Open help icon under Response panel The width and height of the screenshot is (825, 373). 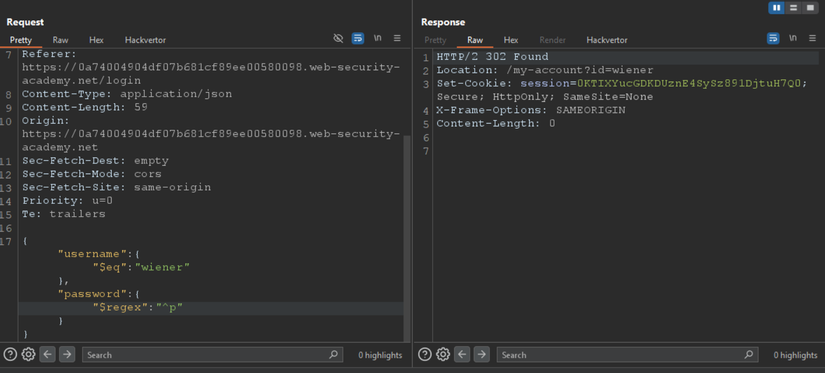[x=425, y=355]
